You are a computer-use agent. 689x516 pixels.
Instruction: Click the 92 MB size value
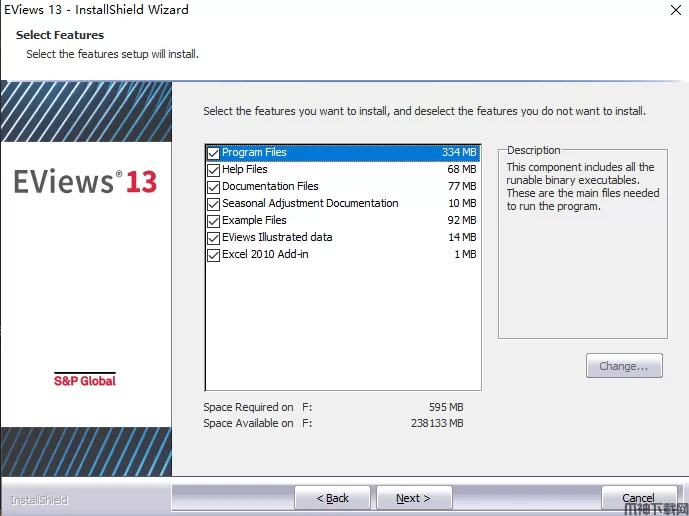[462, 220]
